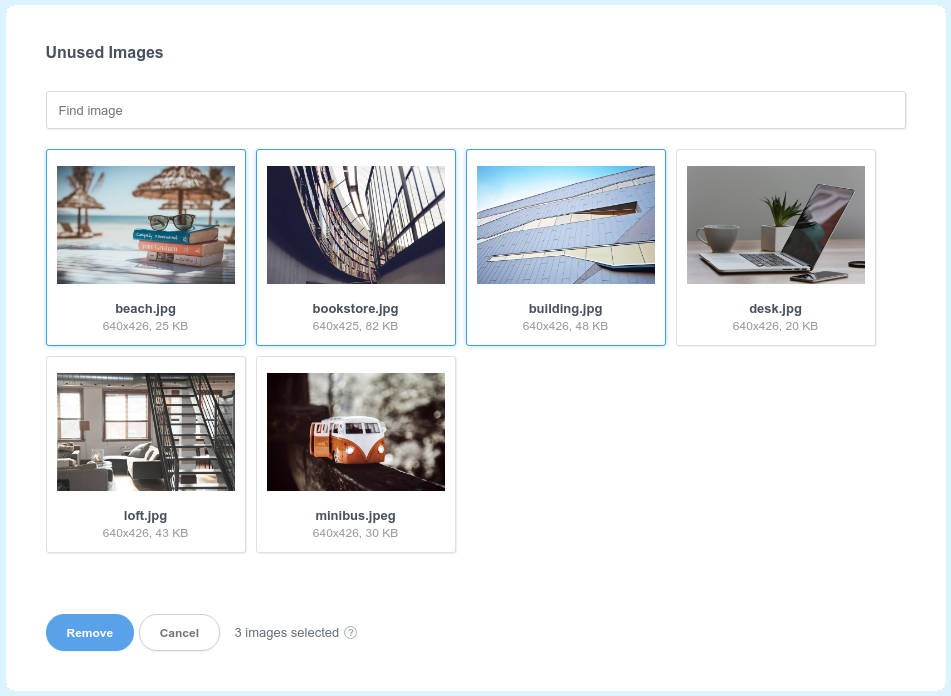Click the Unused Images heading
Screen dimensions: 951x696
(x=103, y=52)
